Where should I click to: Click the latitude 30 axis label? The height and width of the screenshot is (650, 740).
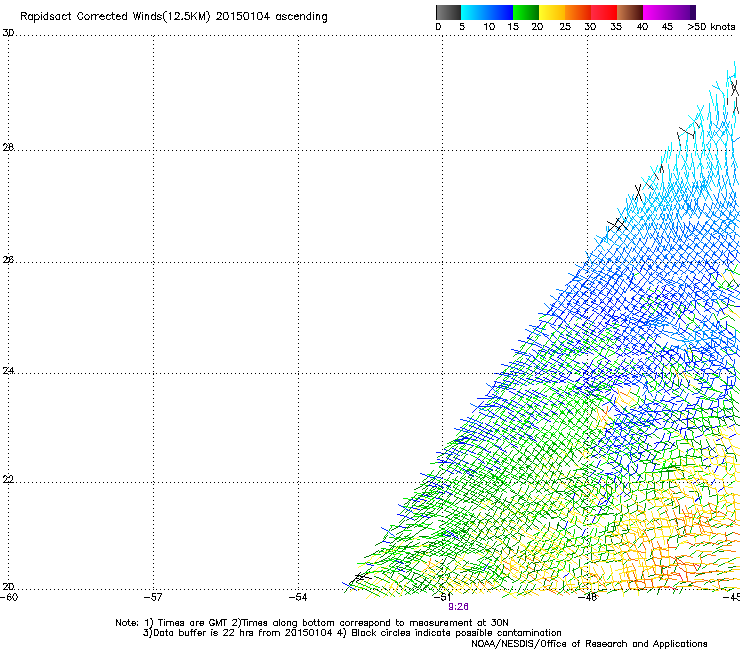[x=8, y=33]
